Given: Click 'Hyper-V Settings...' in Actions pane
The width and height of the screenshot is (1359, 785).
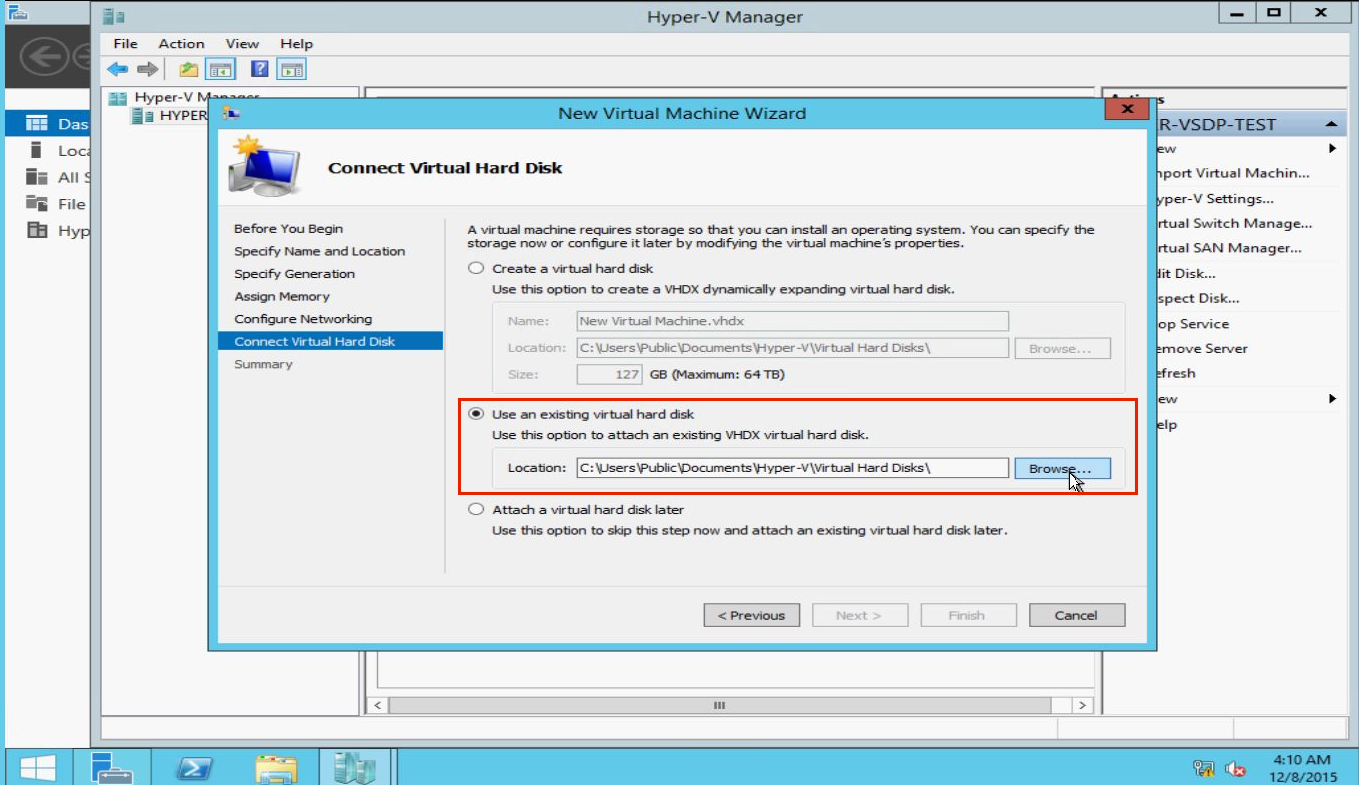Looking at the screenshot, I should pyautogui.click(x=1213, y=198).
